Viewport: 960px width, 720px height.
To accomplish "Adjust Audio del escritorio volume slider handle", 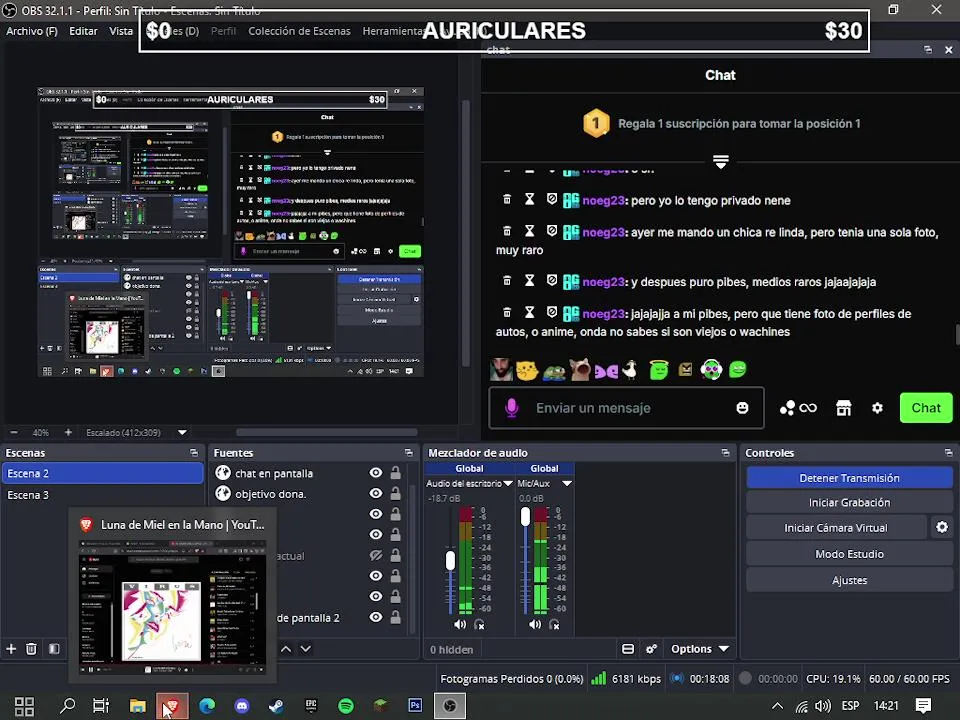I will tap(450, 560).
